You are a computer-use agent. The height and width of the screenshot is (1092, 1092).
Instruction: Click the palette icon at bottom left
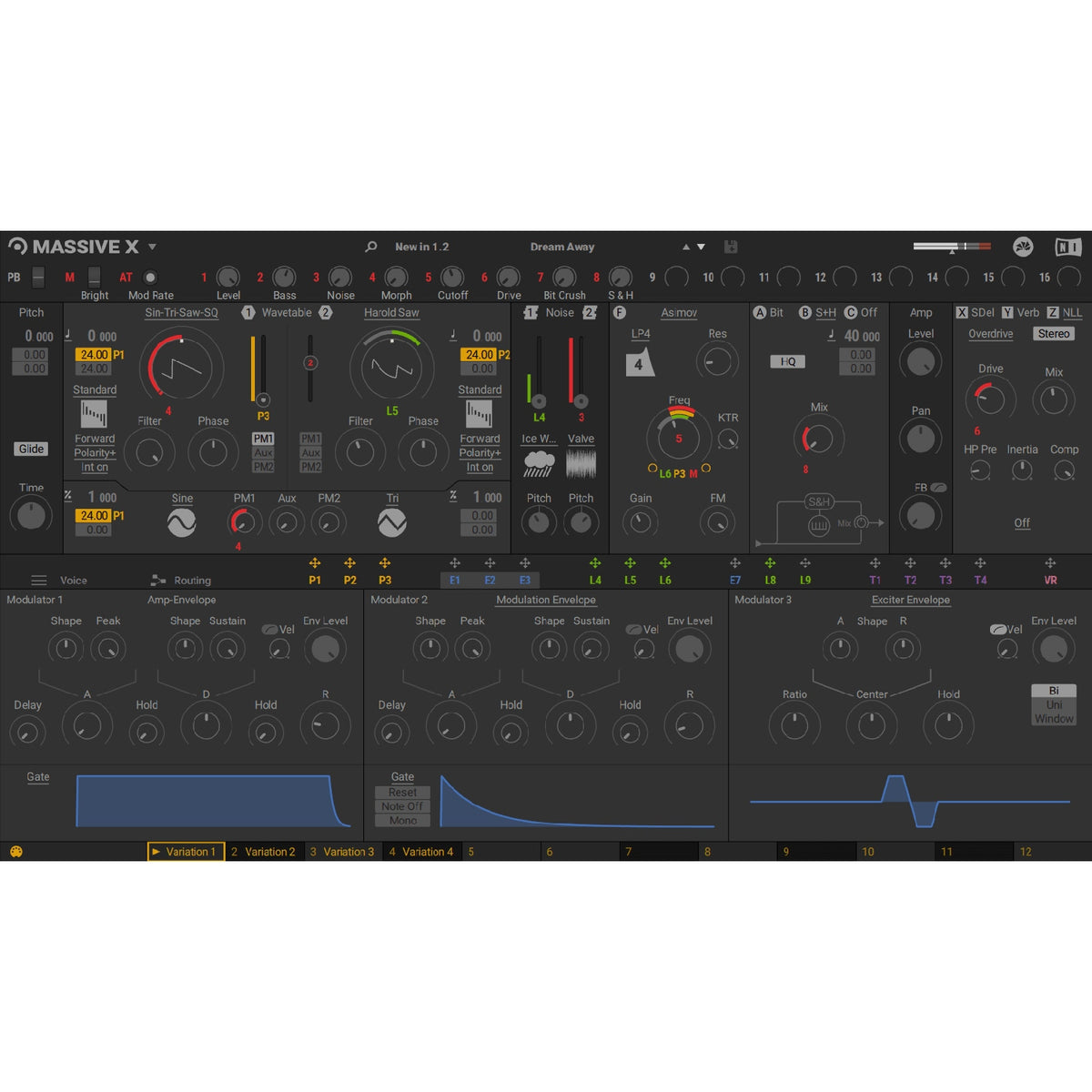(x=15, y=852)
